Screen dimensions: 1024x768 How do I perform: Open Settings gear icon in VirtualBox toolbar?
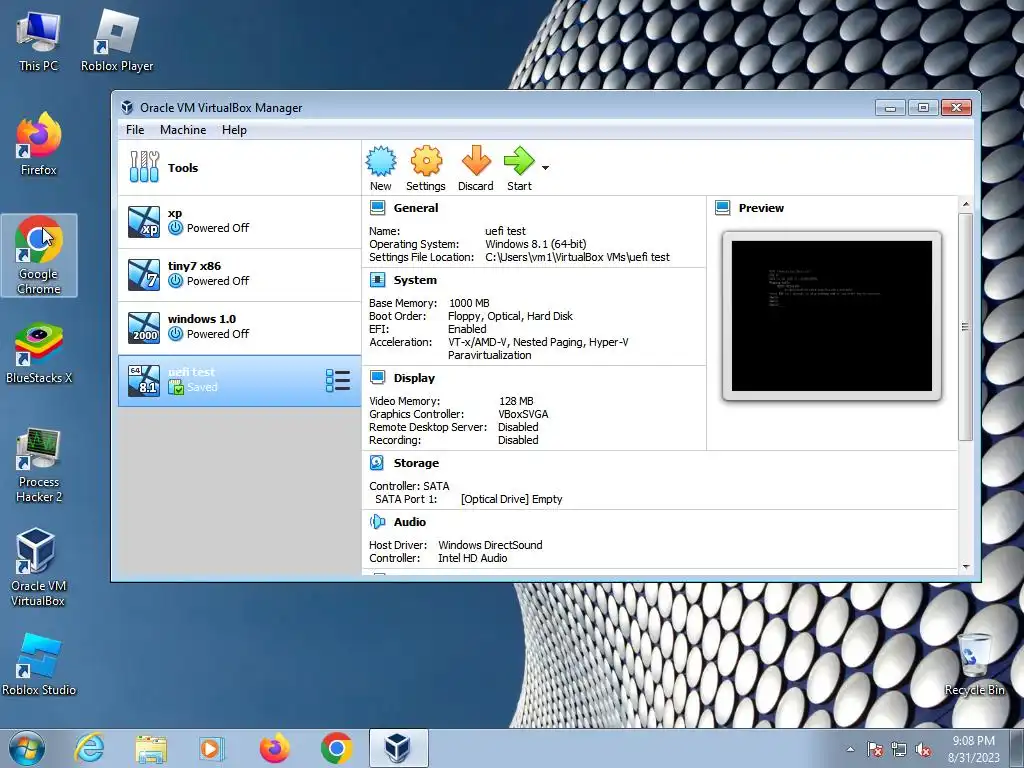click(426, 161)
